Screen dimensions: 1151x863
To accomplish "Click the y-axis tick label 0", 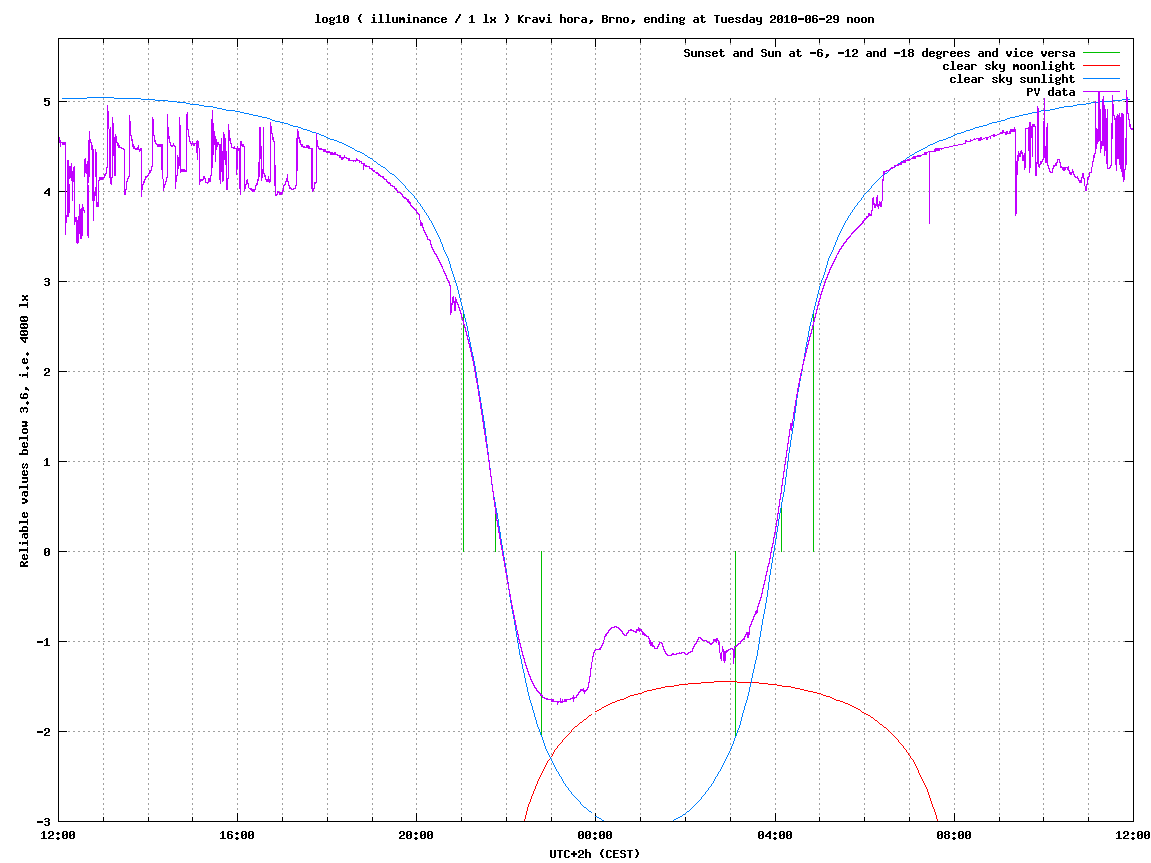I will [x=47, y=552].
